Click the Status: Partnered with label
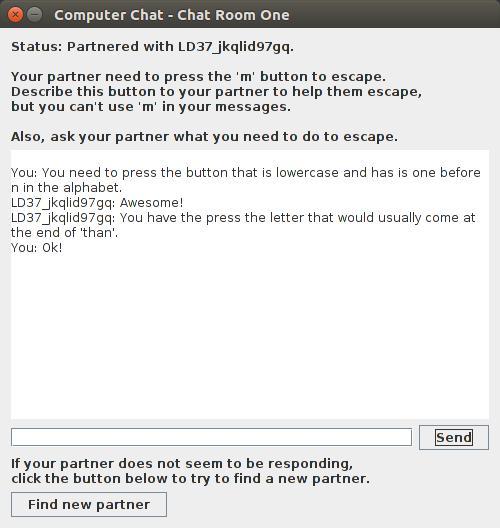The height and width of the screenshot is (528, 500). [x=153, y=47]
